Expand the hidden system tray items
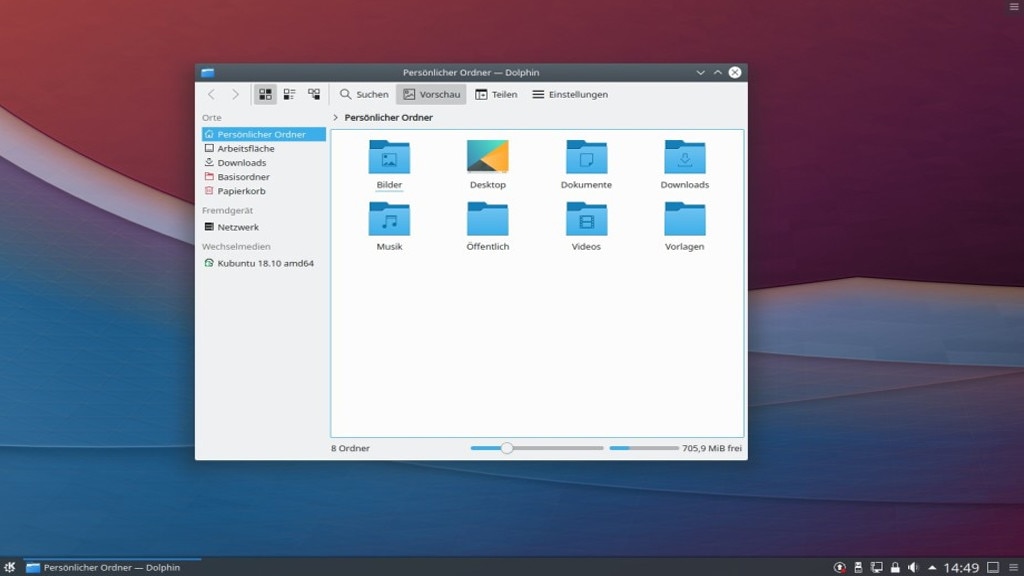This screenshot has width=1024, height=576. click(x=932, y=567)
